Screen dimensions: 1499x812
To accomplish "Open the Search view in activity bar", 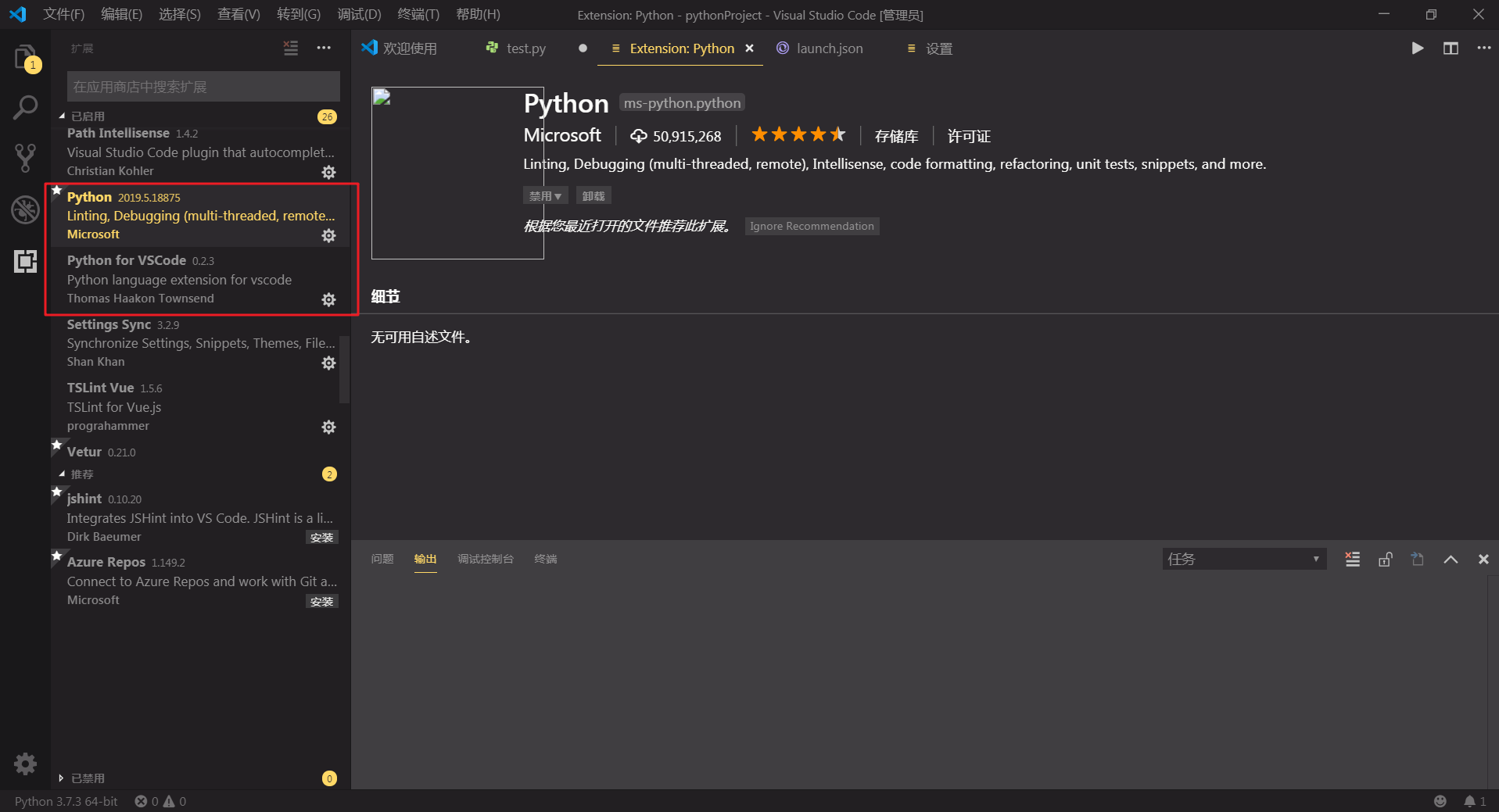I will (x=25, y=107).
